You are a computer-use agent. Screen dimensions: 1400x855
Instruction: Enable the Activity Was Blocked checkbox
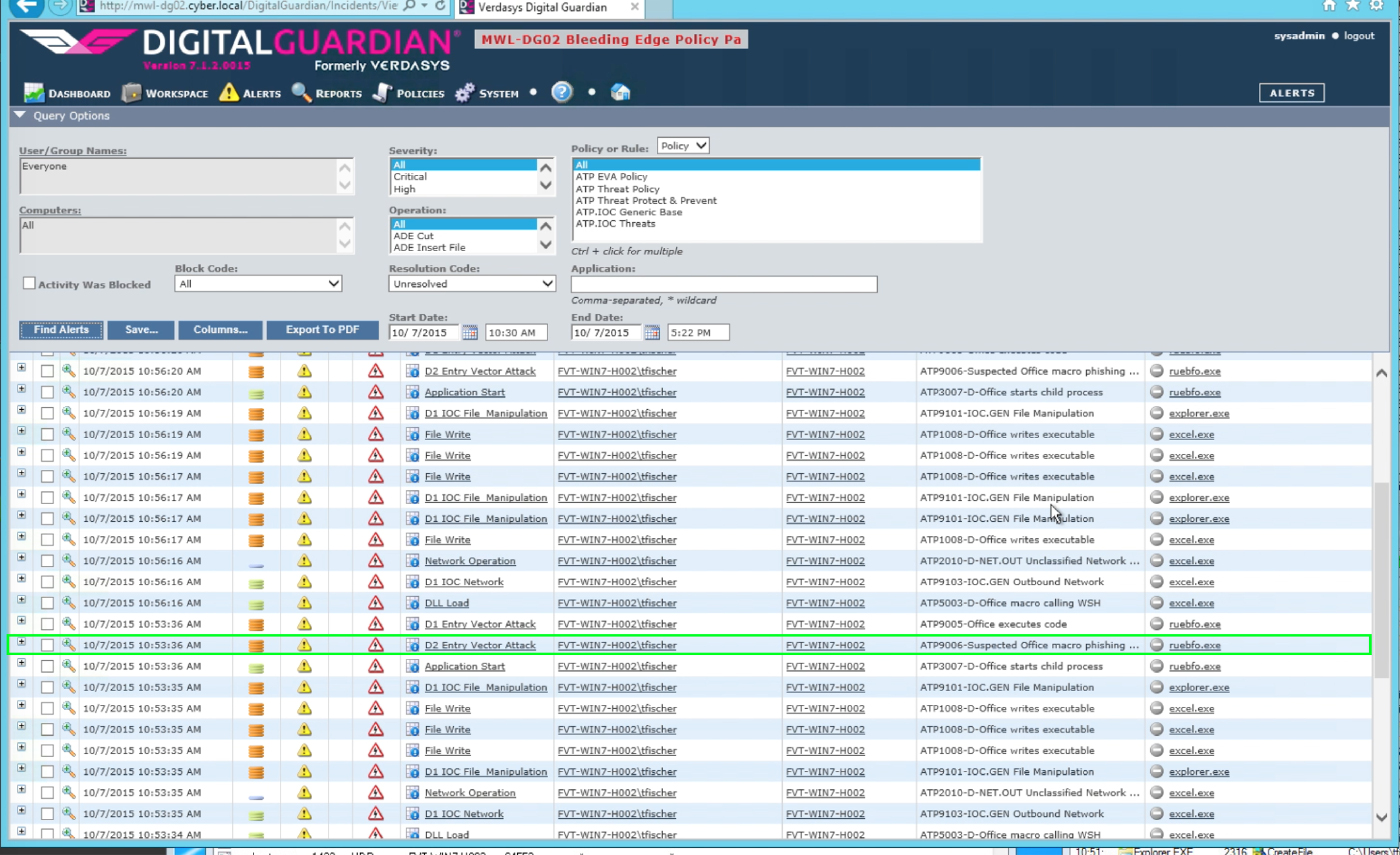pos(29,284)
